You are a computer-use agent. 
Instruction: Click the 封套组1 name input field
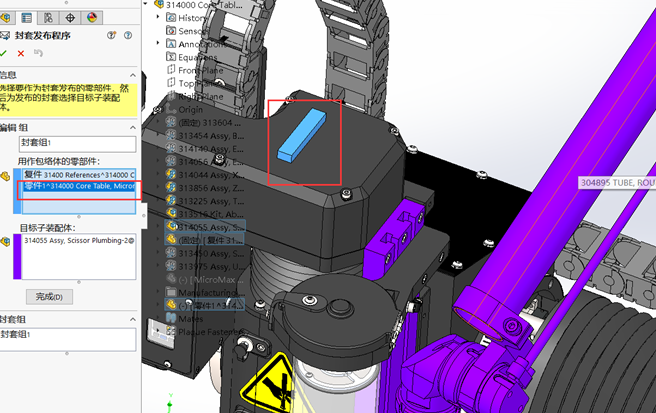pos(77,144)
